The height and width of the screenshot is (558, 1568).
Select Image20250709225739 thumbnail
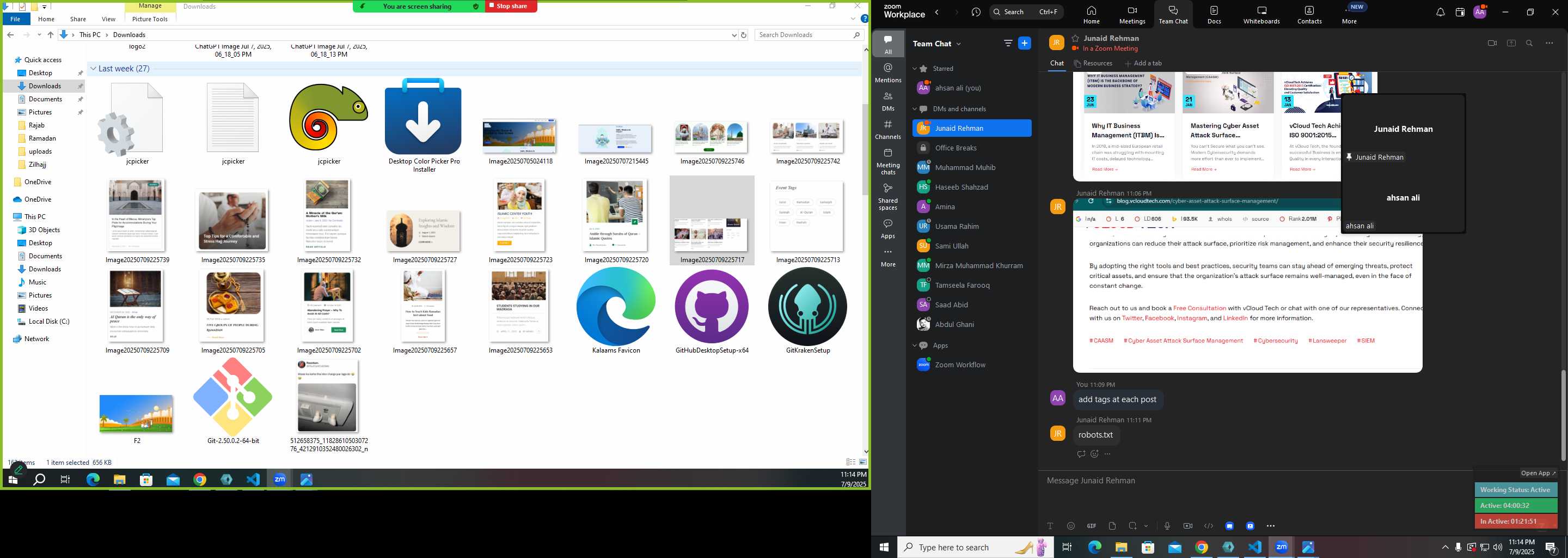click(137, 221)
